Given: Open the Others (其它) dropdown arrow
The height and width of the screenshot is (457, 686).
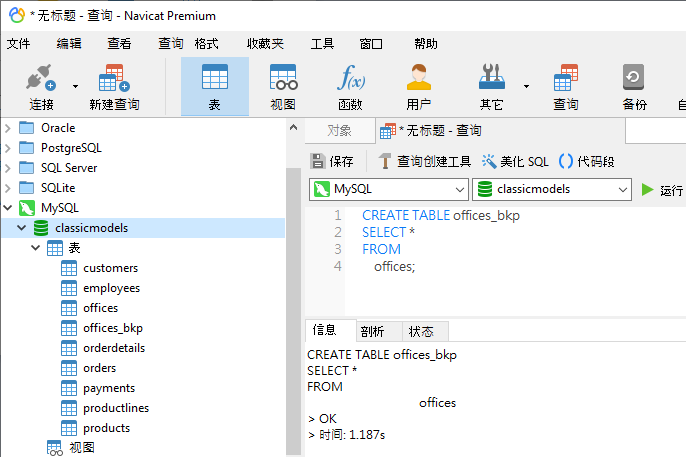Looking at the screenshot, I should point(526,86).
